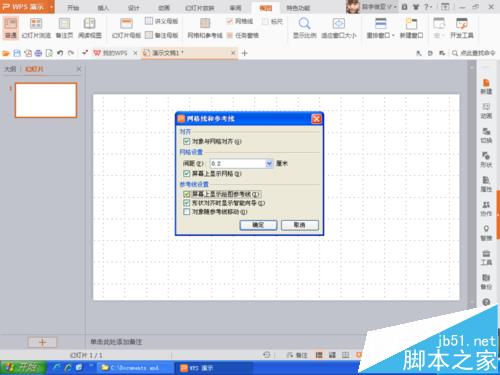Click the open-folder icon in quick toolbar
Image resolution: width=500 pixels, height=375 pixels.
6,53
